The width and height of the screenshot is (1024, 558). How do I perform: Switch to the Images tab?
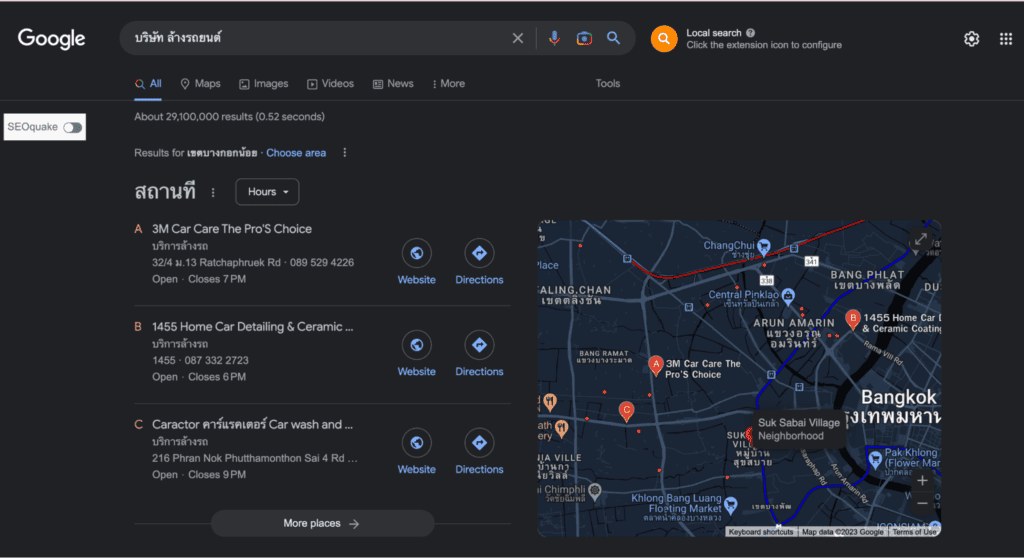click(264, 84)
